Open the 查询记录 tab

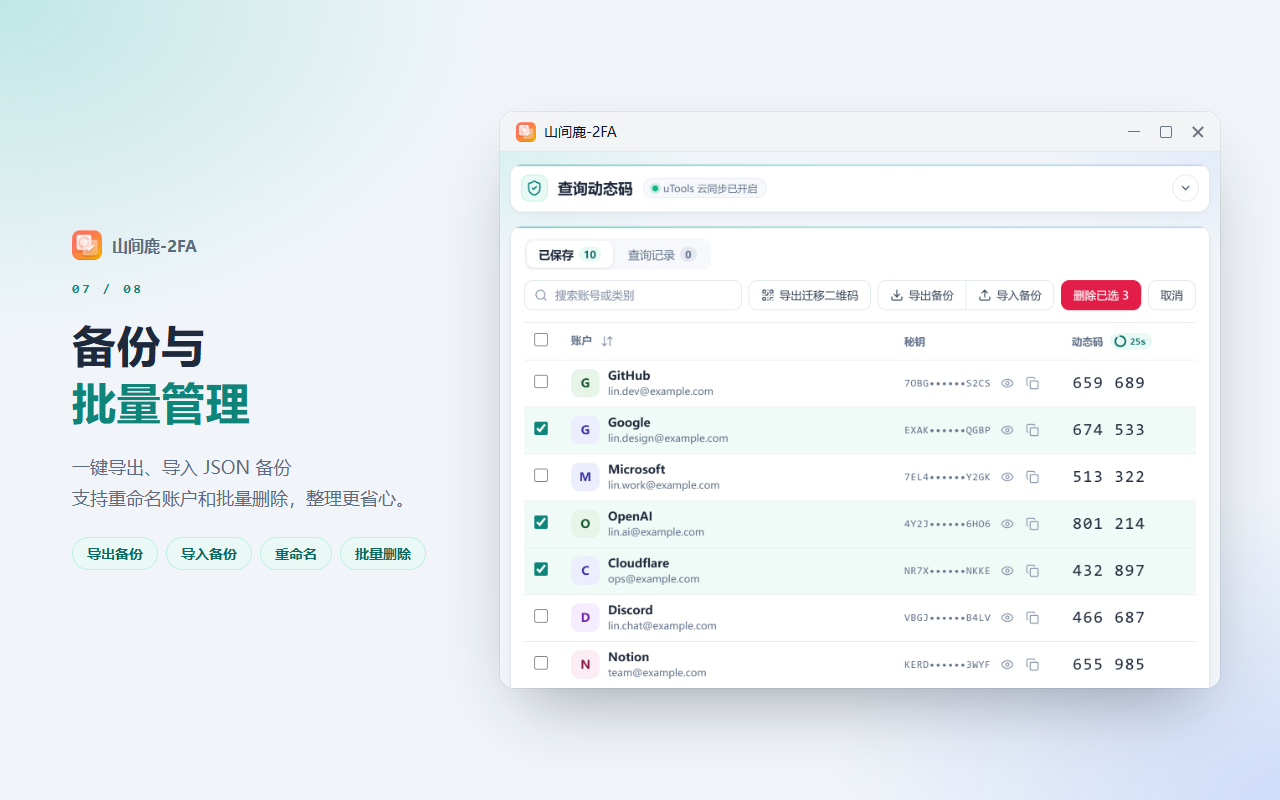point(661,255)
